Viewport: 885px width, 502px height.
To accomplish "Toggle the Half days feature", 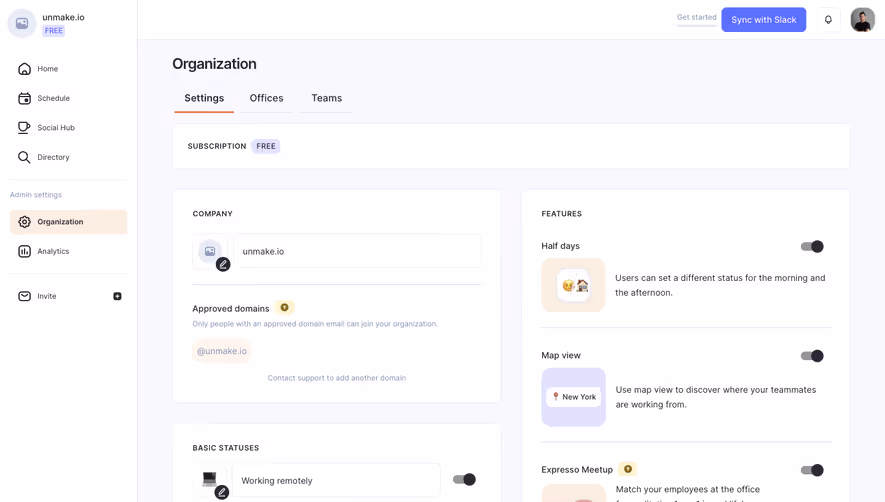I will pyautogui.click(x=812, y=246).
